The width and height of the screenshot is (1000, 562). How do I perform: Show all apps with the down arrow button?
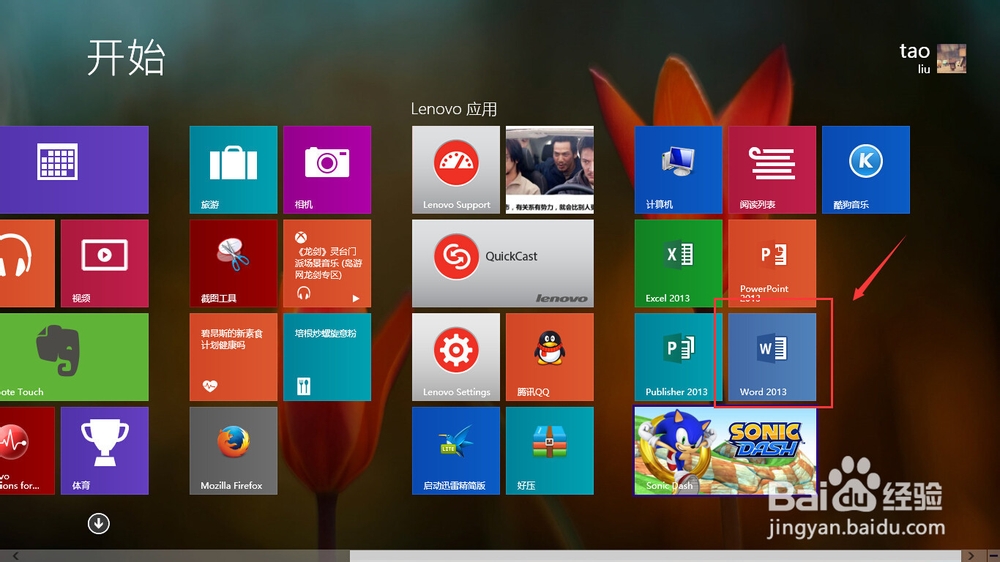tap(98, 524)
